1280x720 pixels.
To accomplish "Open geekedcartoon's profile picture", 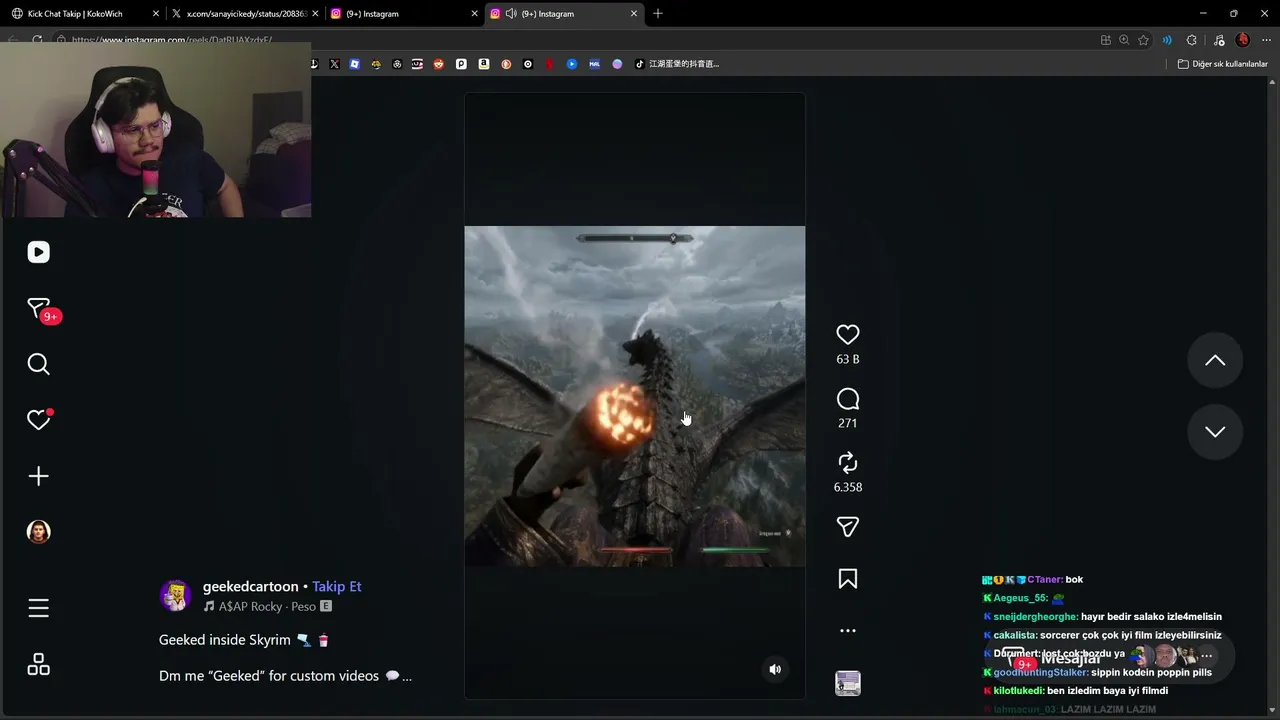I will tap(175, 595).
